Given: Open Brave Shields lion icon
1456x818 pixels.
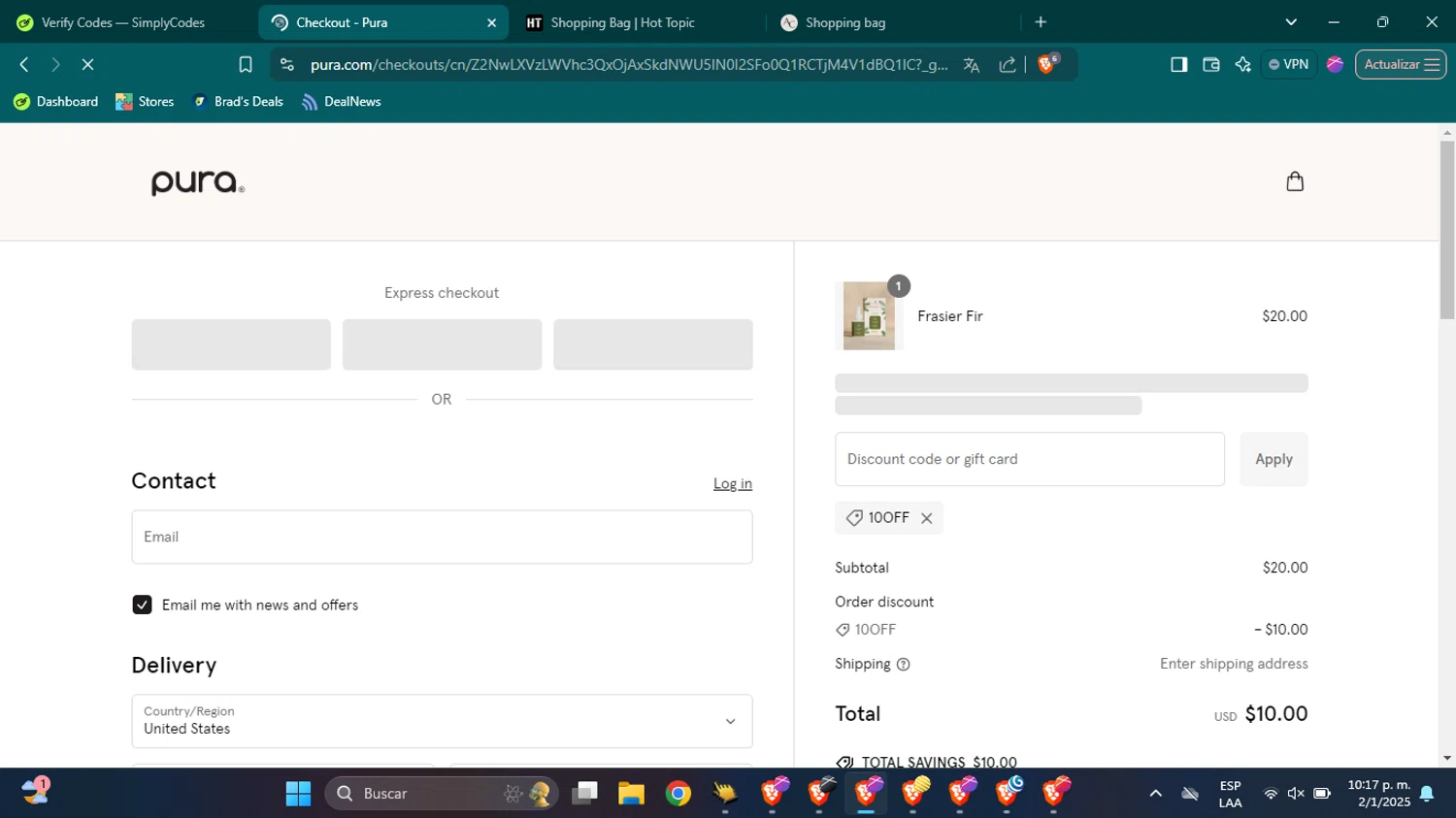Looking at the screenshot, I should [1047, 64].
